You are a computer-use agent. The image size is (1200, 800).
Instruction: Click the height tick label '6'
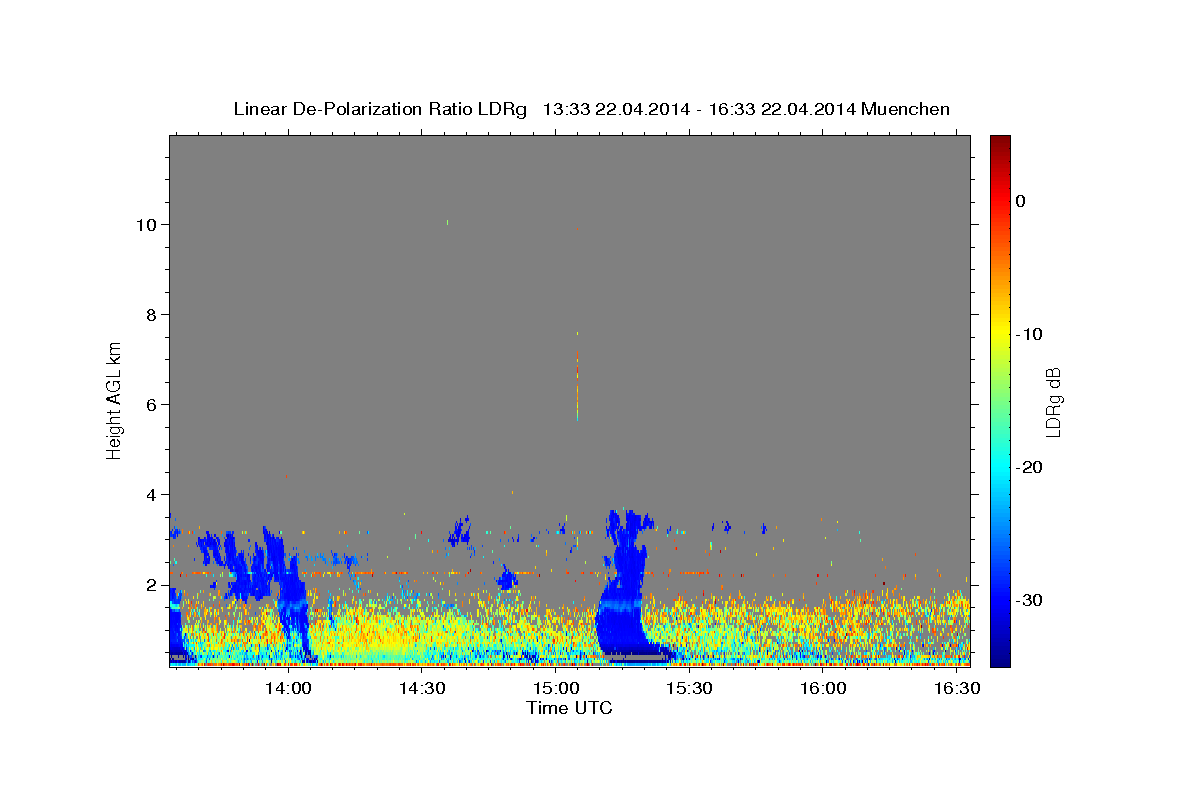coord(153,405)
